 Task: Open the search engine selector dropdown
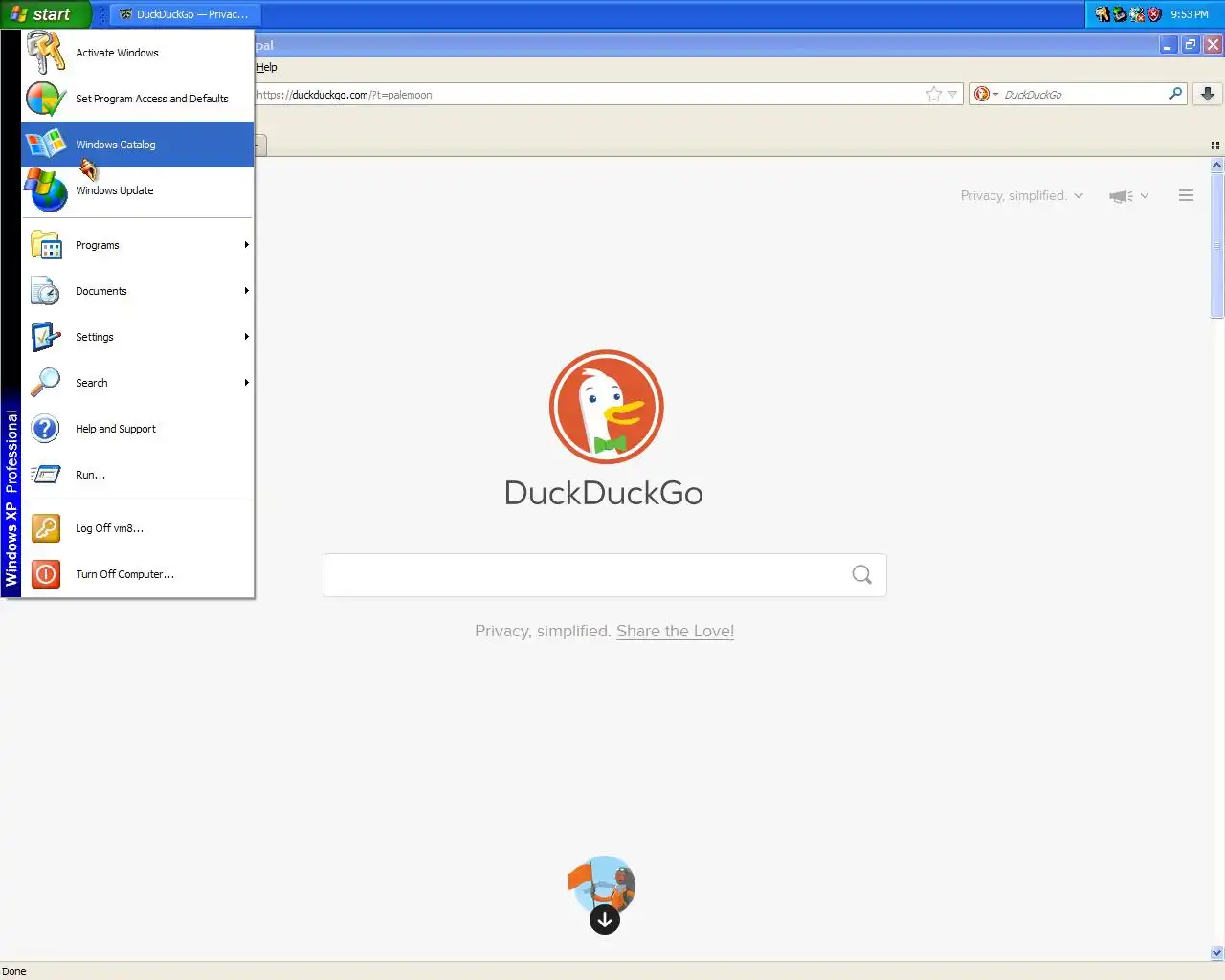[986, 94]
